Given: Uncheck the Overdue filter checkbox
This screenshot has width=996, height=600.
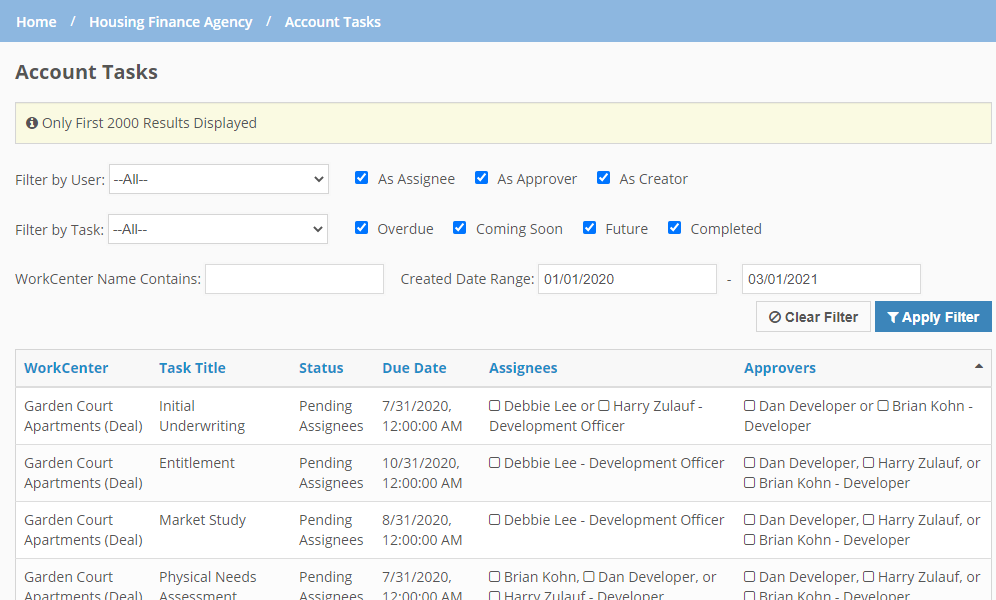Looking at the screenshot, I should pyautogui.click(x=362, y=228).
